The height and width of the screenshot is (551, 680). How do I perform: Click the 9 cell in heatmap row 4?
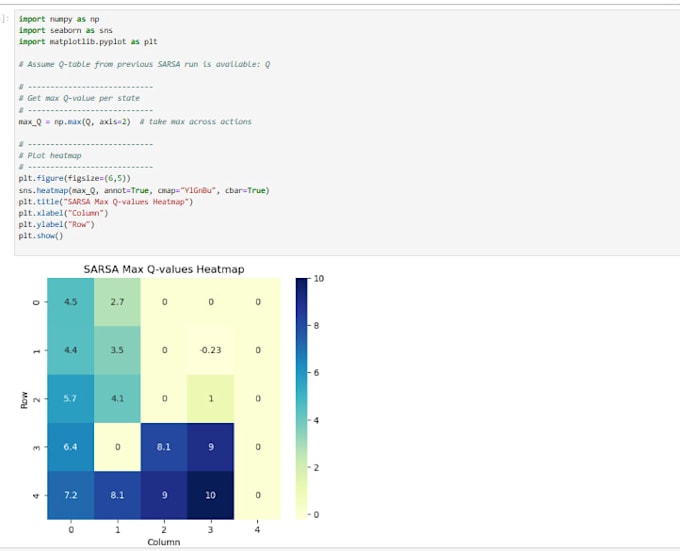(x=164, y=495)
